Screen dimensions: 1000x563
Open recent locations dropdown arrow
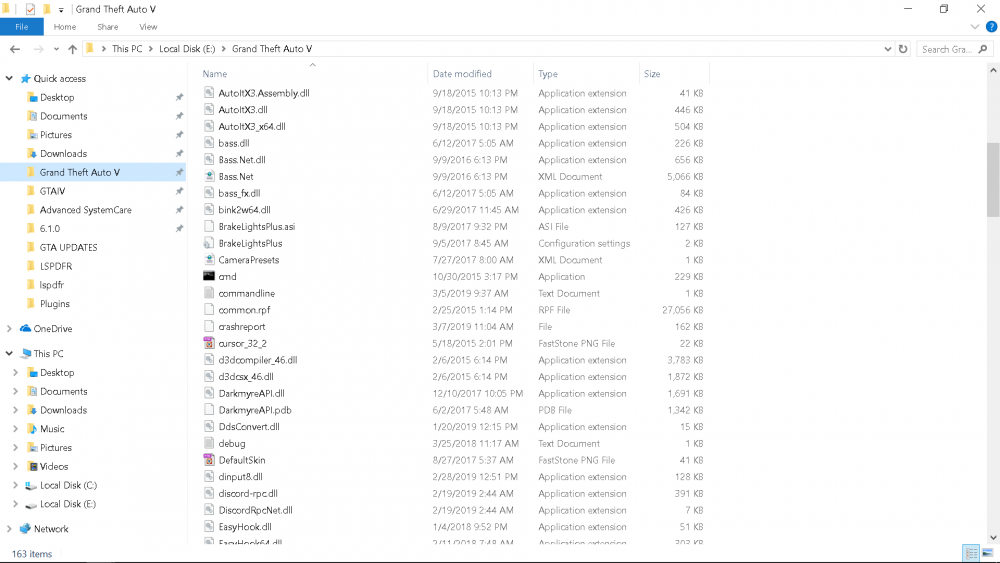[56, 49]
